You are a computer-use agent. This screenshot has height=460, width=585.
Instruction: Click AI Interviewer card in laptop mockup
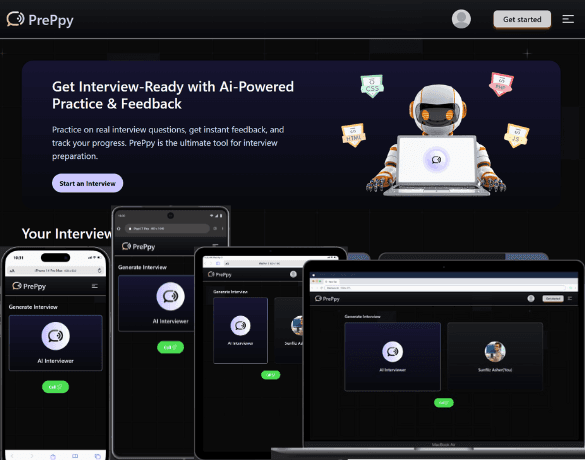coord(392,357)
